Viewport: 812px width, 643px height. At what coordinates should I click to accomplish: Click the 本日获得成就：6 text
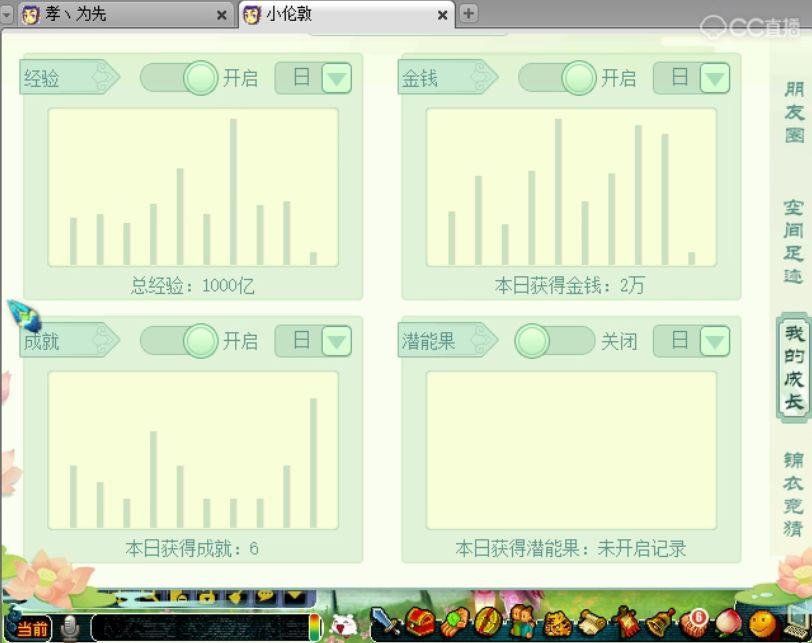pyautogui.click(x=192, y=548)
